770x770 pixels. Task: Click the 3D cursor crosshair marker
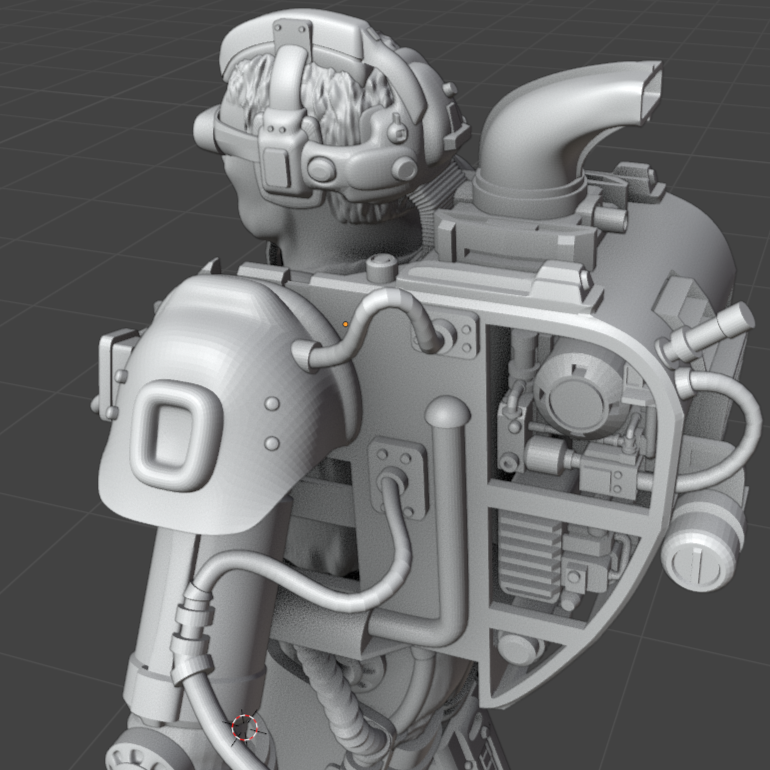[245, 727]
